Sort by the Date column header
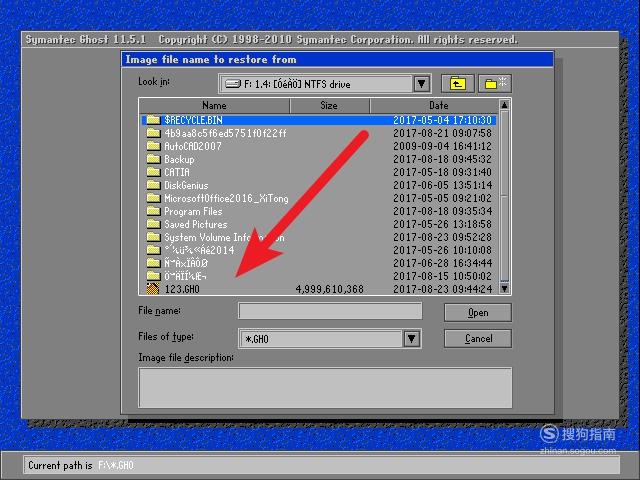This screenshot has height=480, width=640. (434, 105)
